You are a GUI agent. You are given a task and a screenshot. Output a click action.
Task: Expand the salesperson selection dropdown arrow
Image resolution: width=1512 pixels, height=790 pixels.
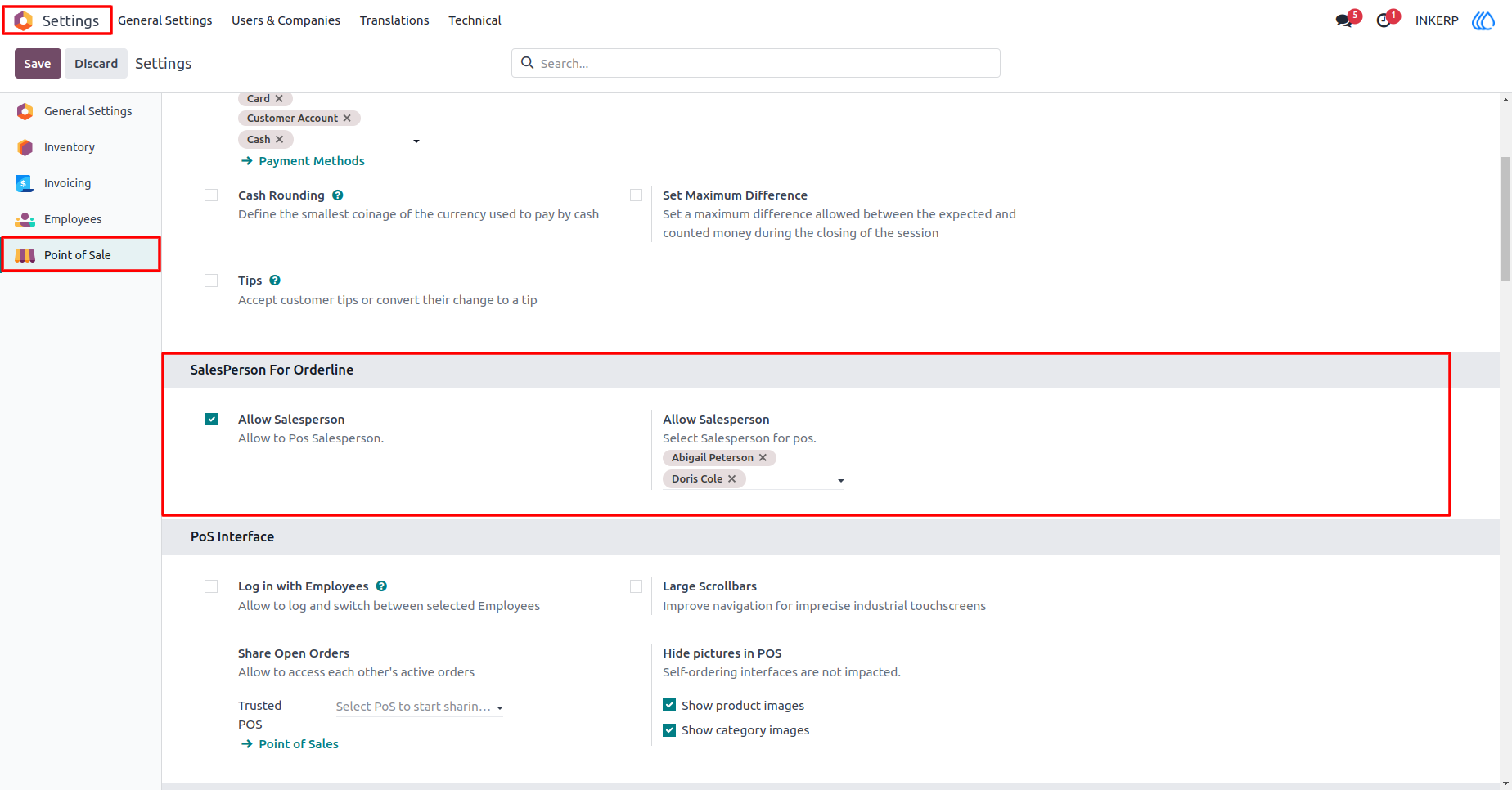point(840,481)
